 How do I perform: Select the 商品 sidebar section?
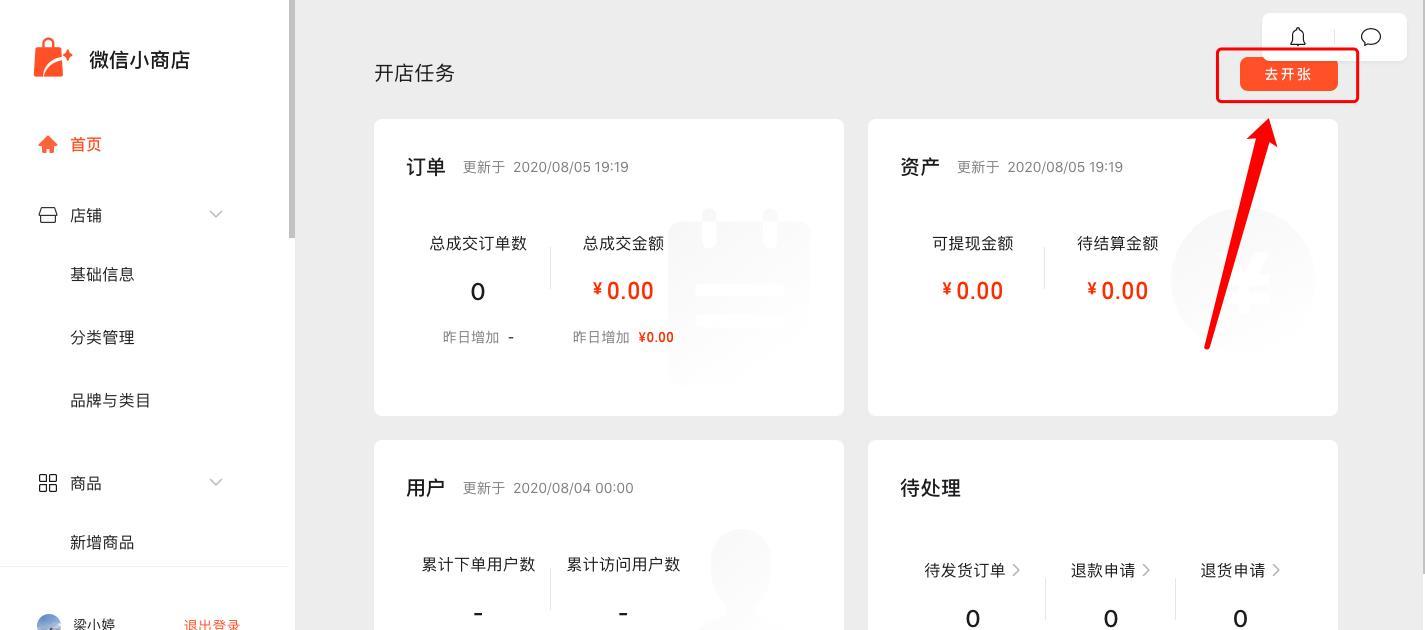pyautogui.click(x=86, y=483)
